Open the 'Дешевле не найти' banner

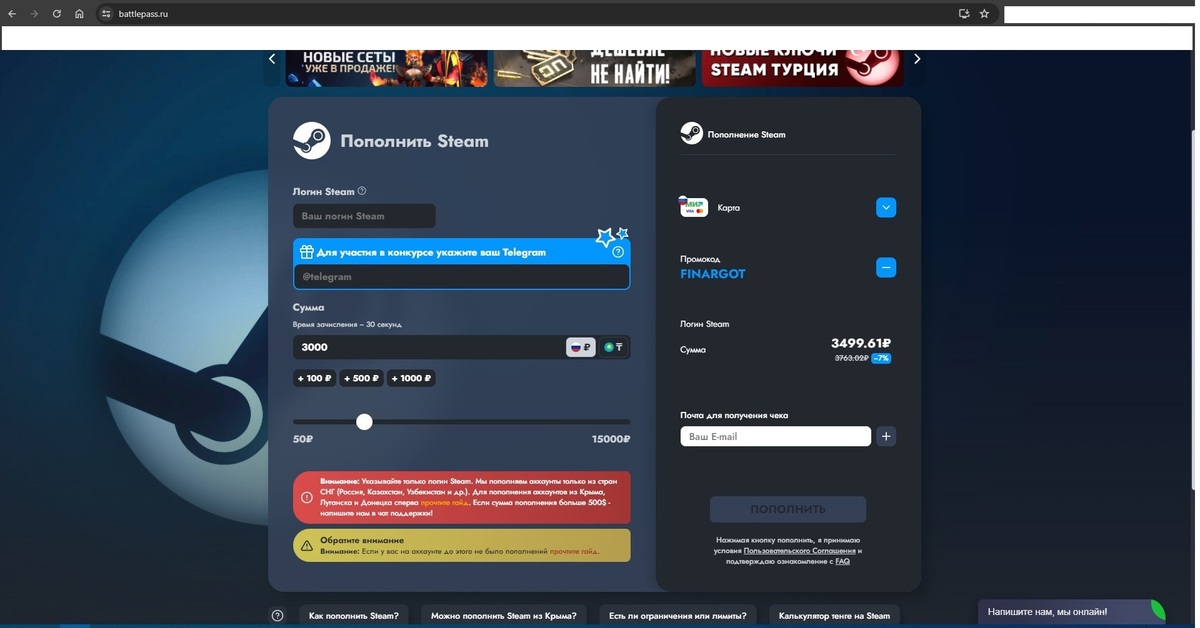[x=594, y=68]
